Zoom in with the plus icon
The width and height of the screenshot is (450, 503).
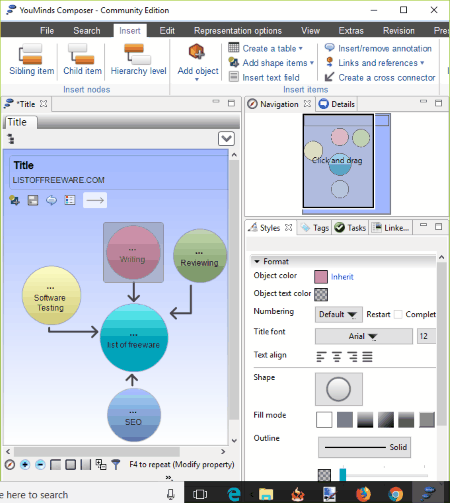[x=25, y=464]
